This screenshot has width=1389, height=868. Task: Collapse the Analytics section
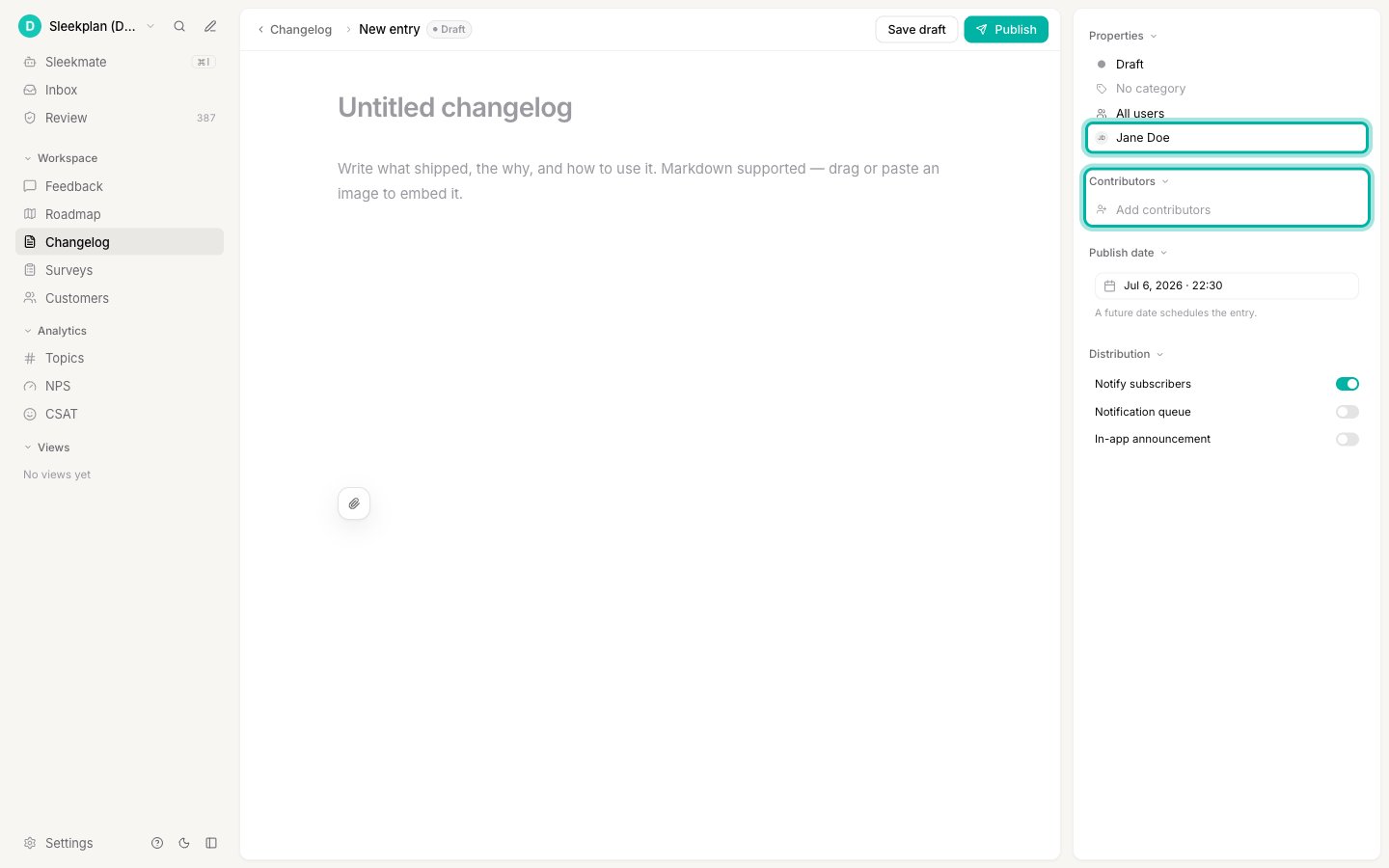coord(55,331)
